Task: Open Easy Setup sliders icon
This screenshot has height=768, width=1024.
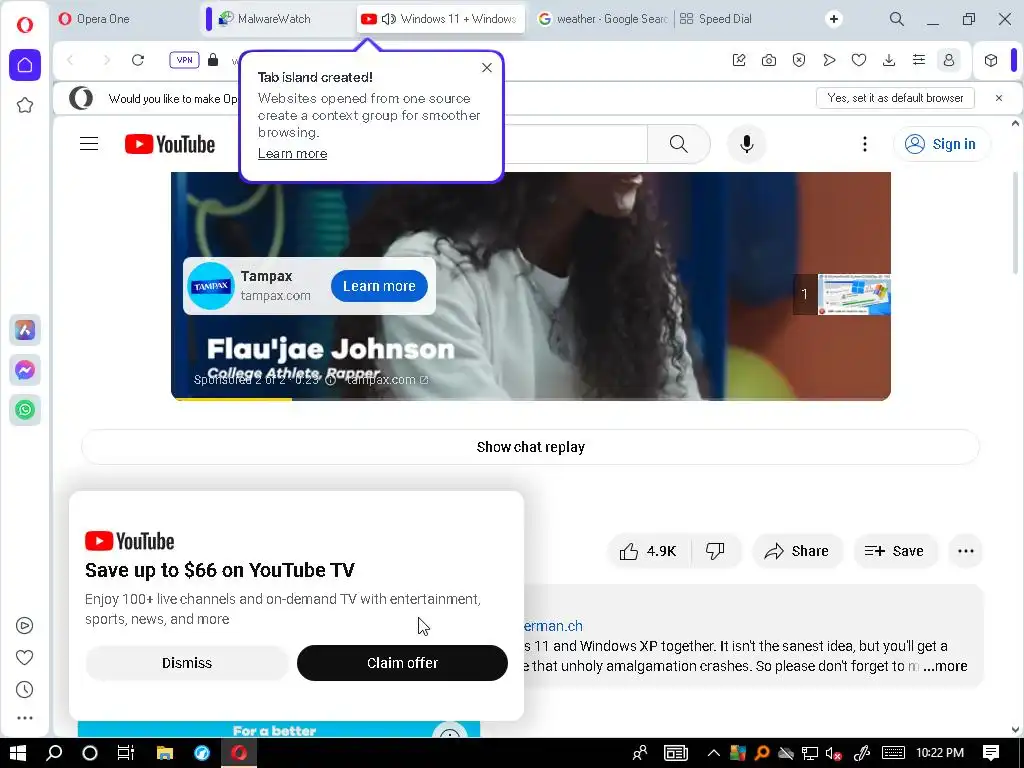Action: (x=919, y=60)
